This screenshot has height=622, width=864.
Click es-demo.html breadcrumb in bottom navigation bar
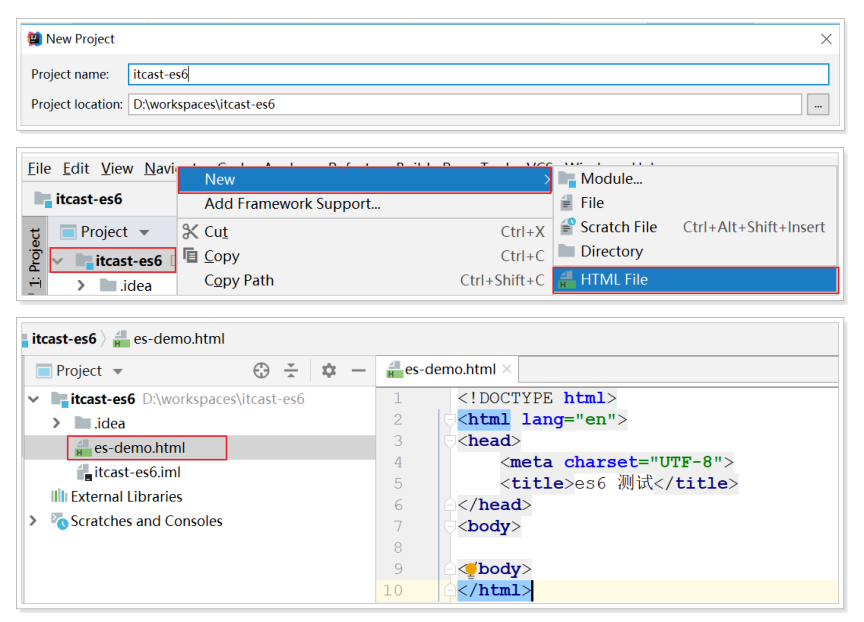(179, 339)
